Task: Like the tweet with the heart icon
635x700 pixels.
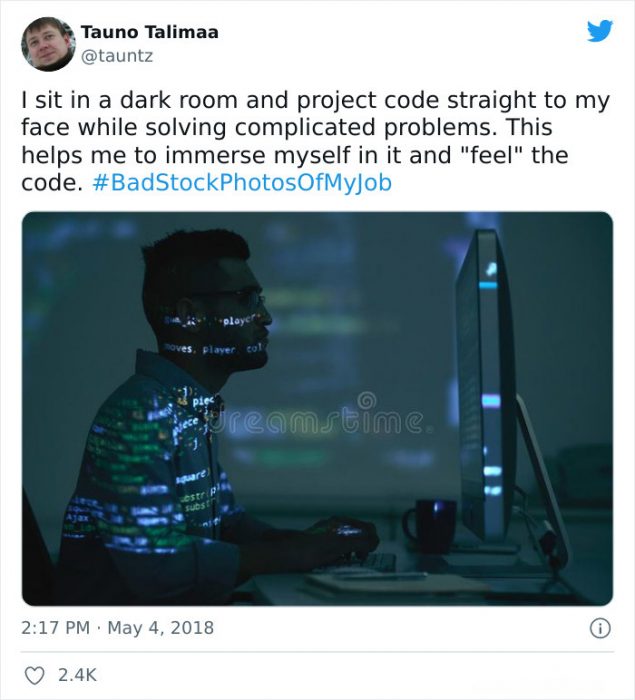Action: coord(34,675)
